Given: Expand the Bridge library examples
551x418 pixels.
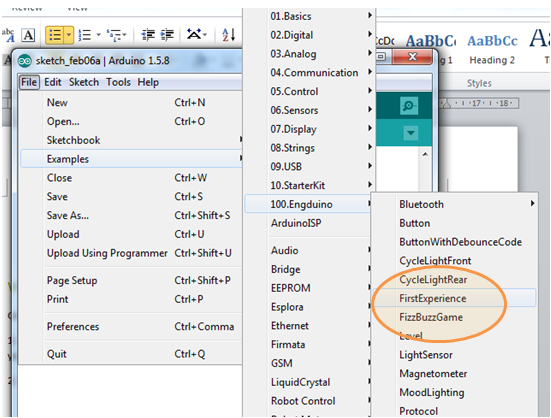Looking at the screenshot, I should pos(309,269).
